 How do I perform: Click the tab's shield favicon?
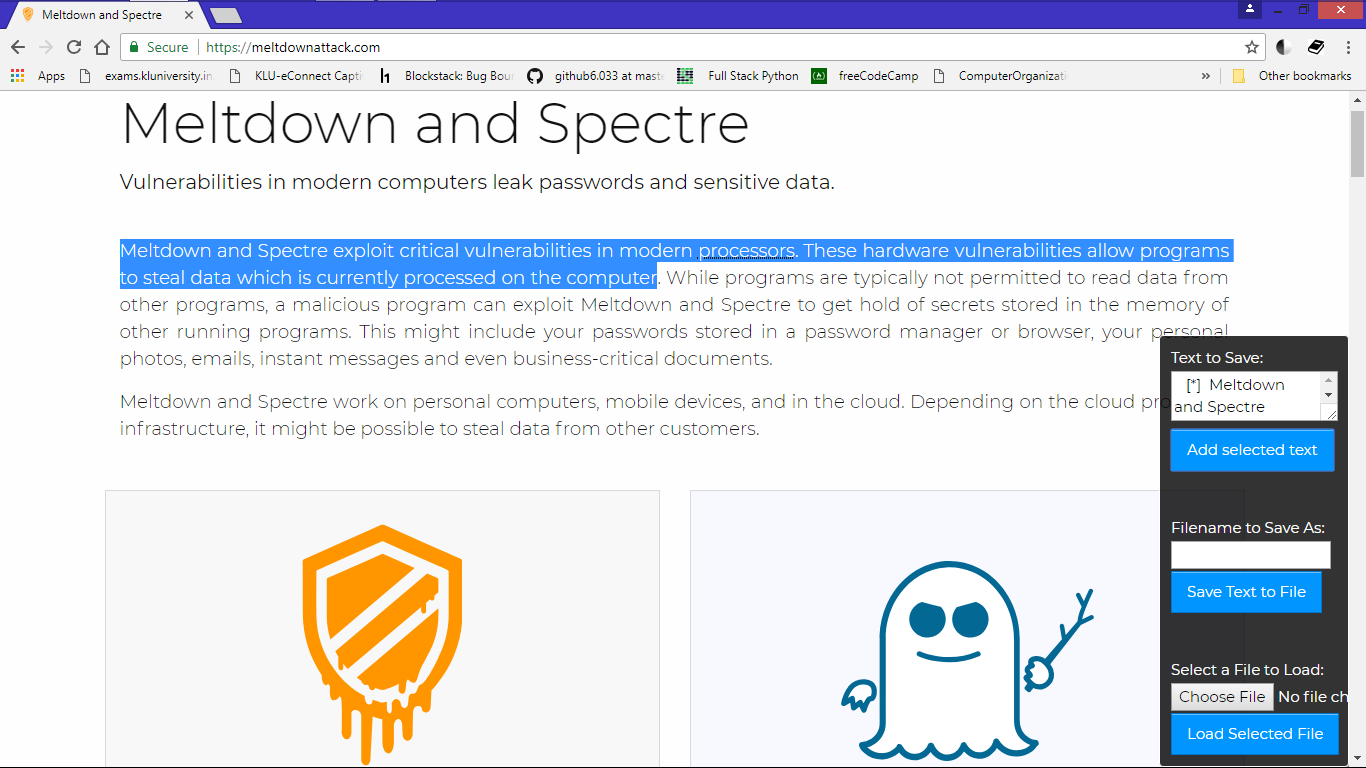tap(28, 15)
